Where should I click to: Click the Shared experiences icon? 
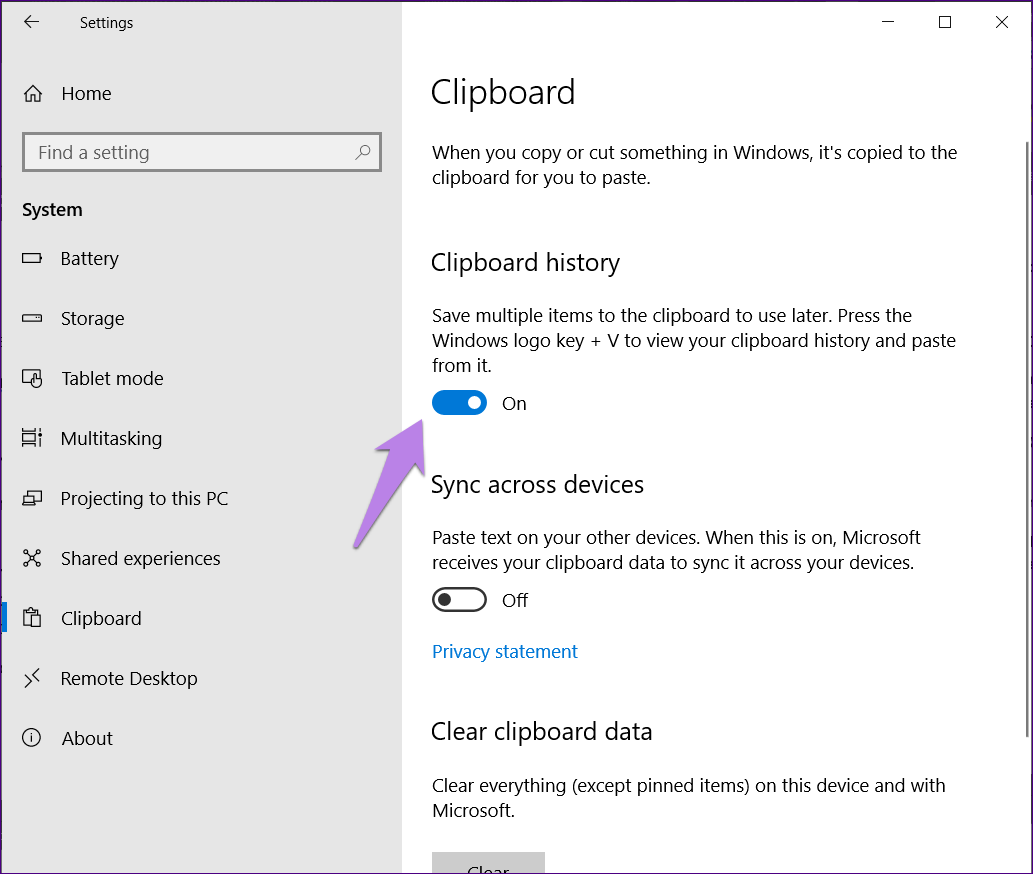[x=32, y=558]
